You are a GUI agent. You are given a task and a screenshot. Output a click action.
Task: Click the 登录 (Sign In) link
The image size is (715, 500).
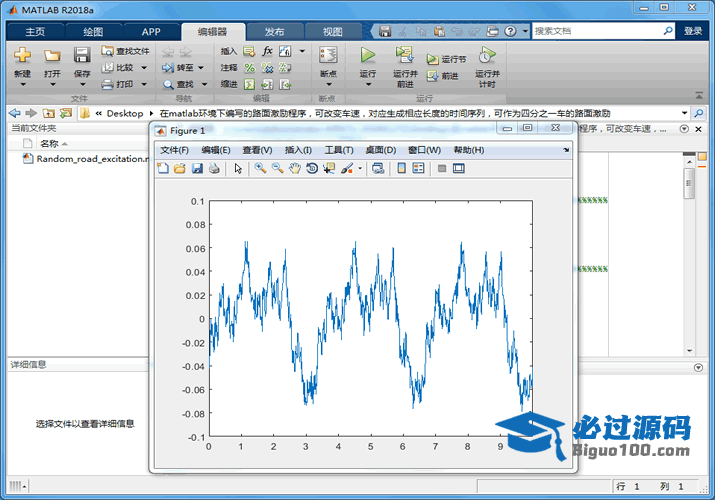click(x=693, y=31)
